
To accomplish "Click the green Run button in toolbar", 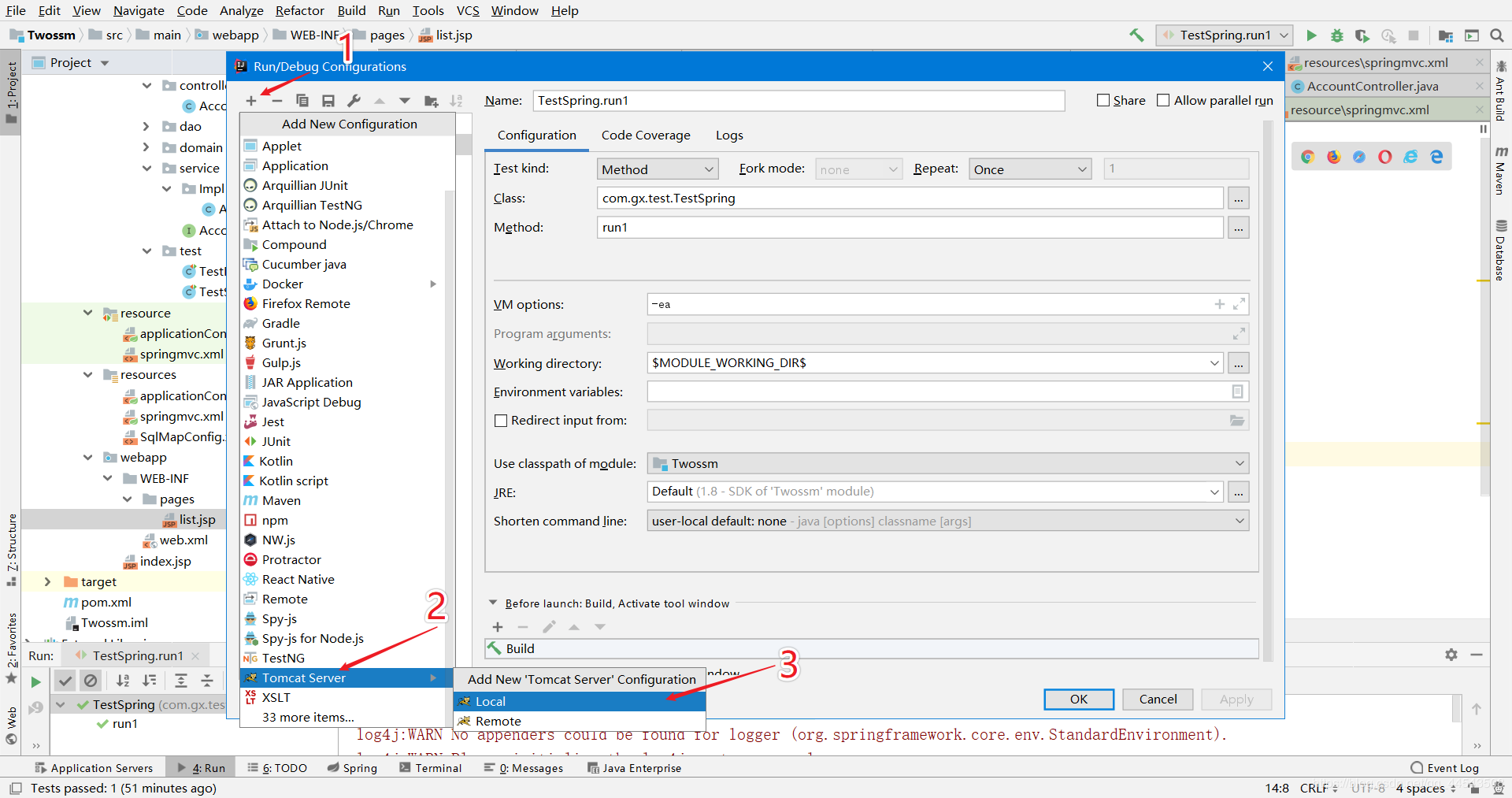I will pos(1311,35).
